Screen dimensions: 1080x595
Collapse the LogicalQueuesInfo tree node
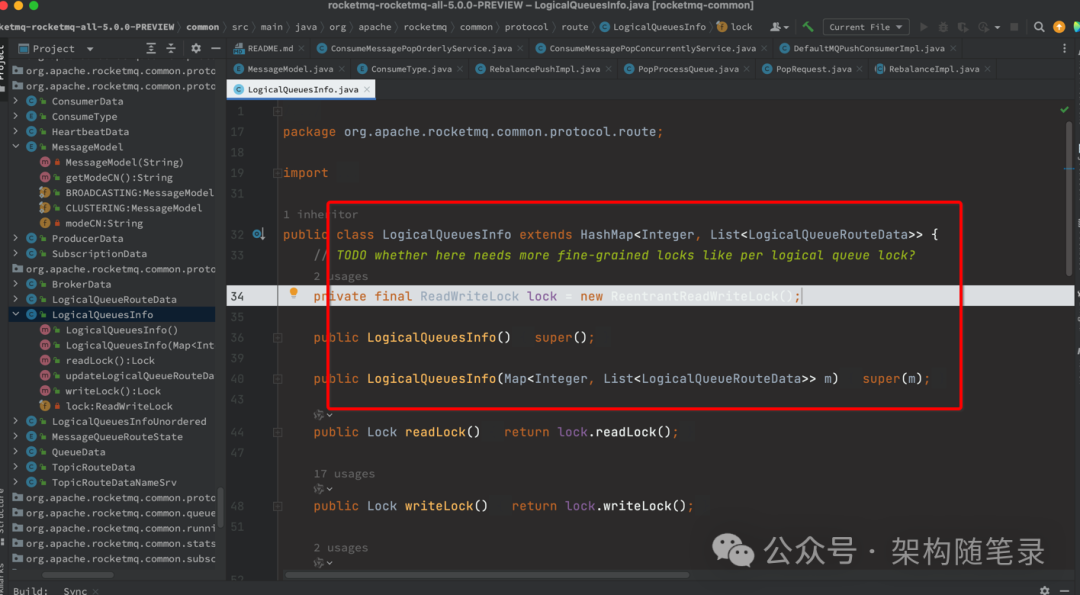pyautogui.click(x=15, y=315)
